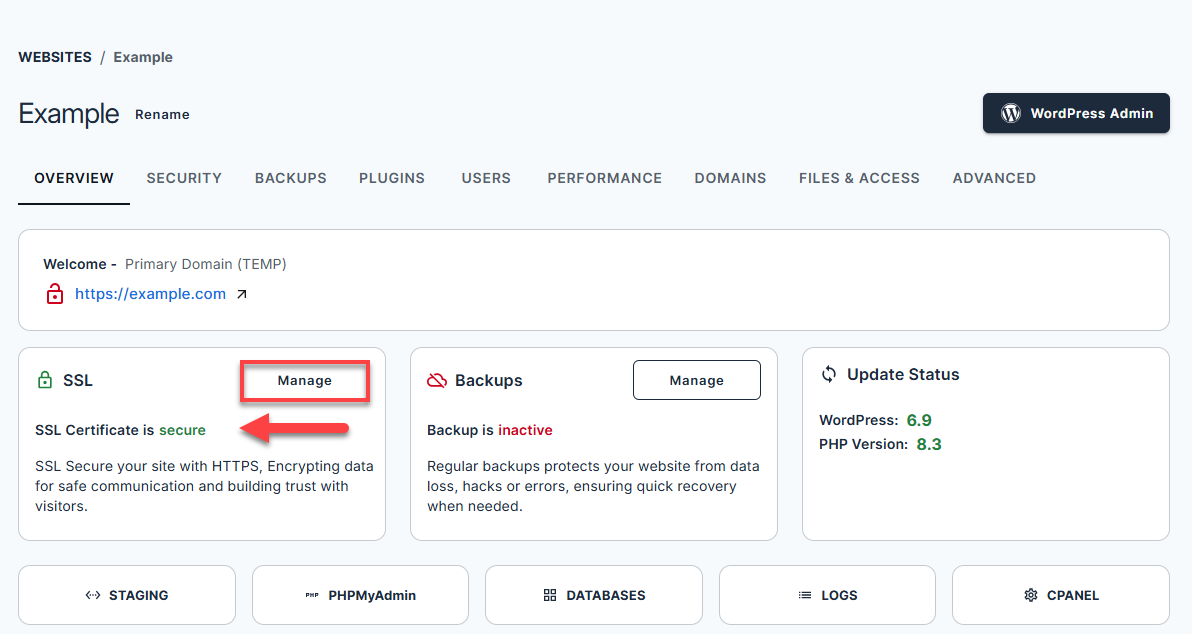Go to the Users tab
The height and width of the screenshot is (634, 1192).
(486, 178)
